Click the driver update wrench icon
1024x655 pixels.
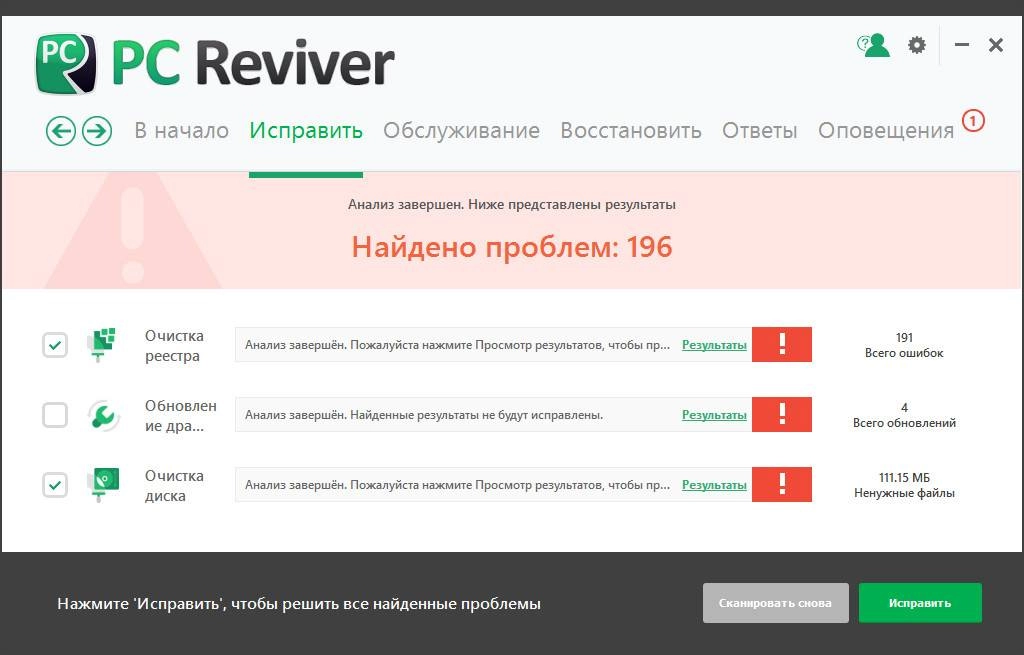103,415
